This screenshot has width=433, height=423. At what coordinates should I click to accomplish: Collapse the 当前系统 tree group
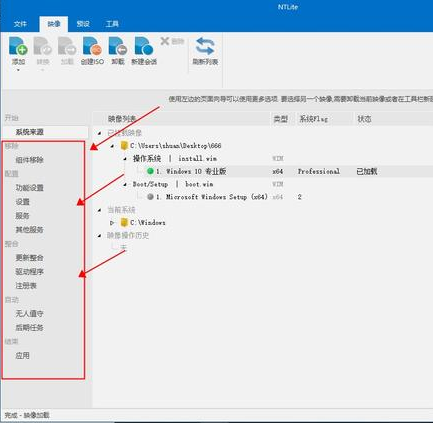[100, 210]
